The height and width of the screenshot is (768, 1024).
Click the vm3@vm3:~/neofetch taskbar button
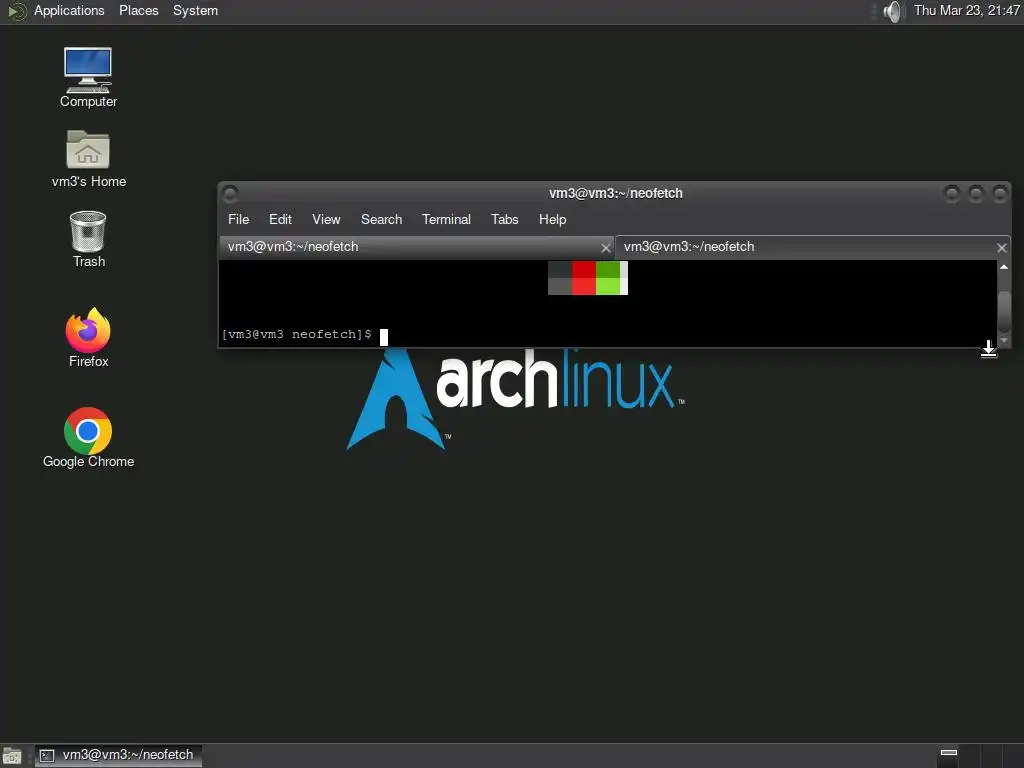pyautogui.click(x=118, y=756)
